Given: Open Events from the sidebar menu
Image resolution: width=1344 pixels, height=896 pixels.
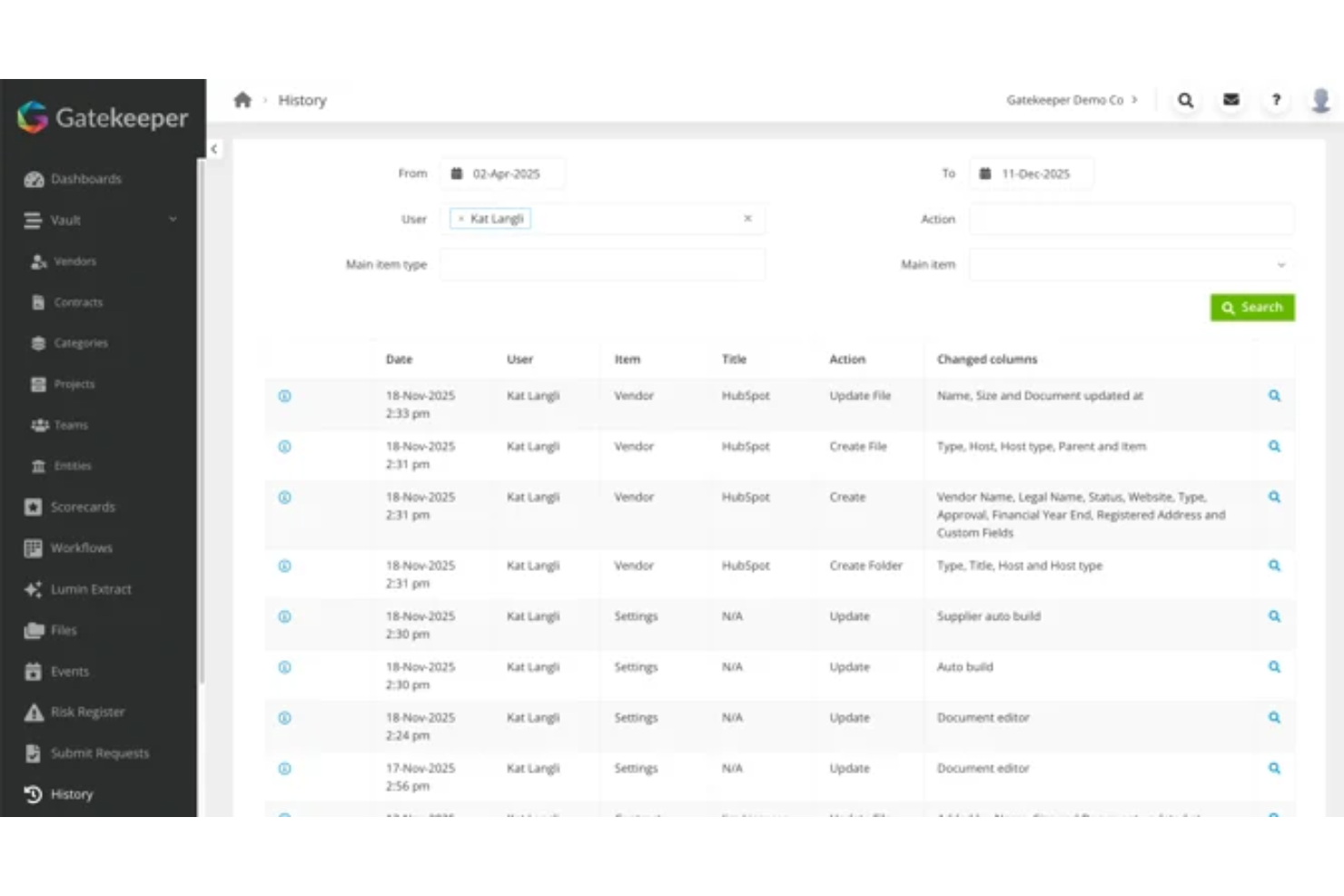Looking at the screenshot, I should [69, 671].
